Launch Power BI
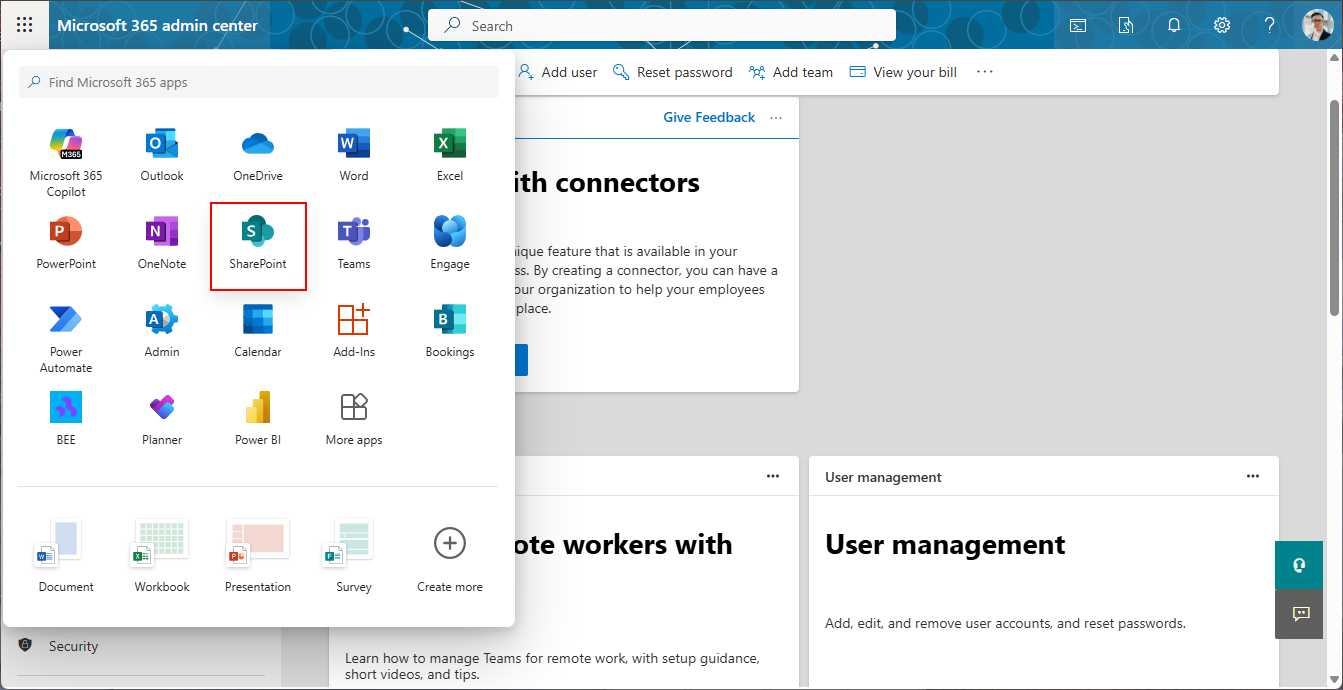1343x690 pixels. [x=258, y=417]
